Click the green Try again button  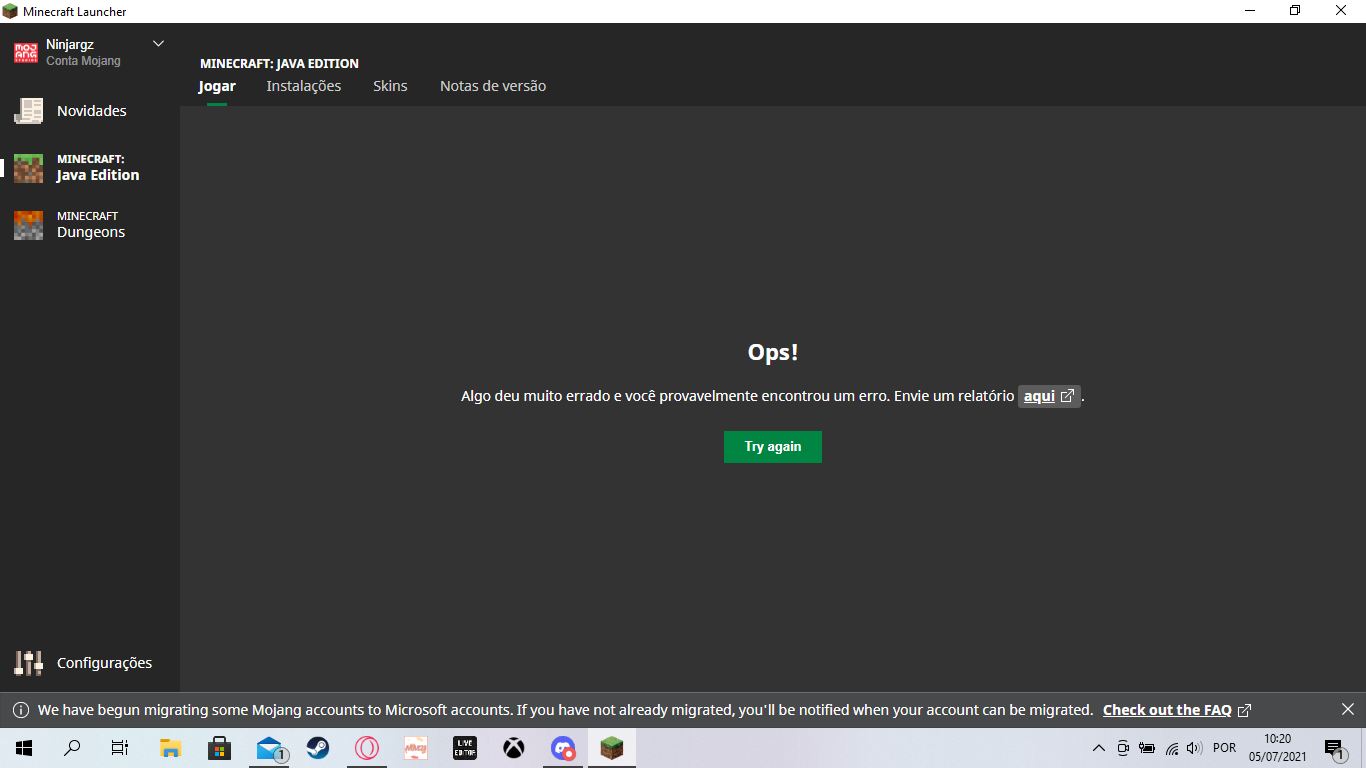coord(773,447)
